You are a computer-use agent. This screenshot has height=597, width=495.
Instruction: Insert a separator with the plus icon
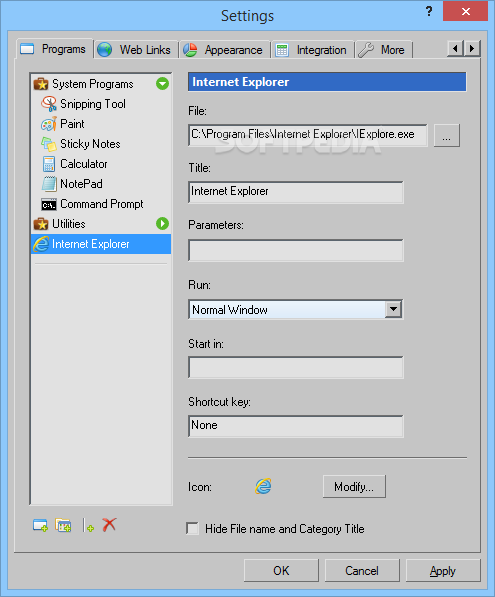pos(88,526)
